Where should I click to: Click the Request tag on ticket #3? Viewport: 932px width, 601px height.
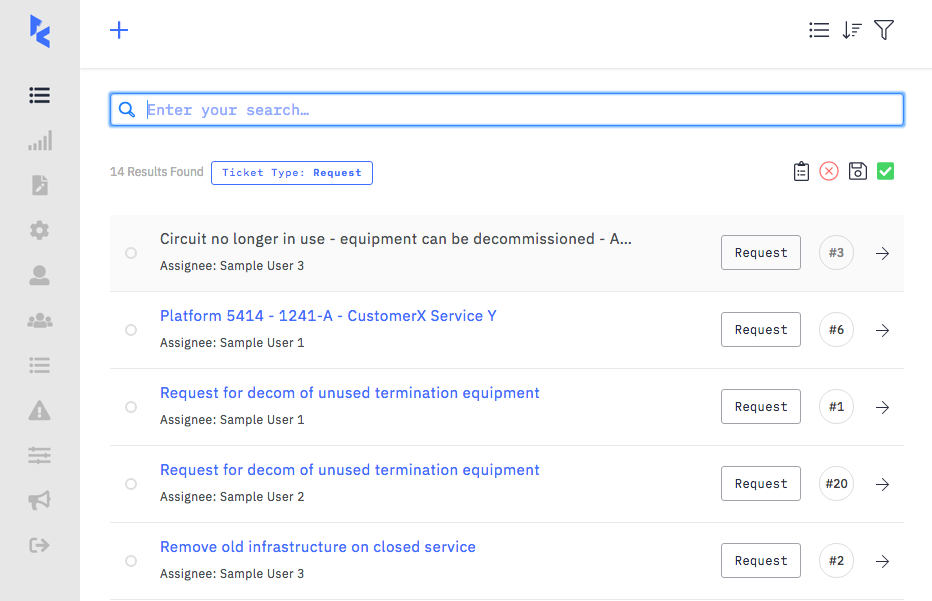point(761,253)
